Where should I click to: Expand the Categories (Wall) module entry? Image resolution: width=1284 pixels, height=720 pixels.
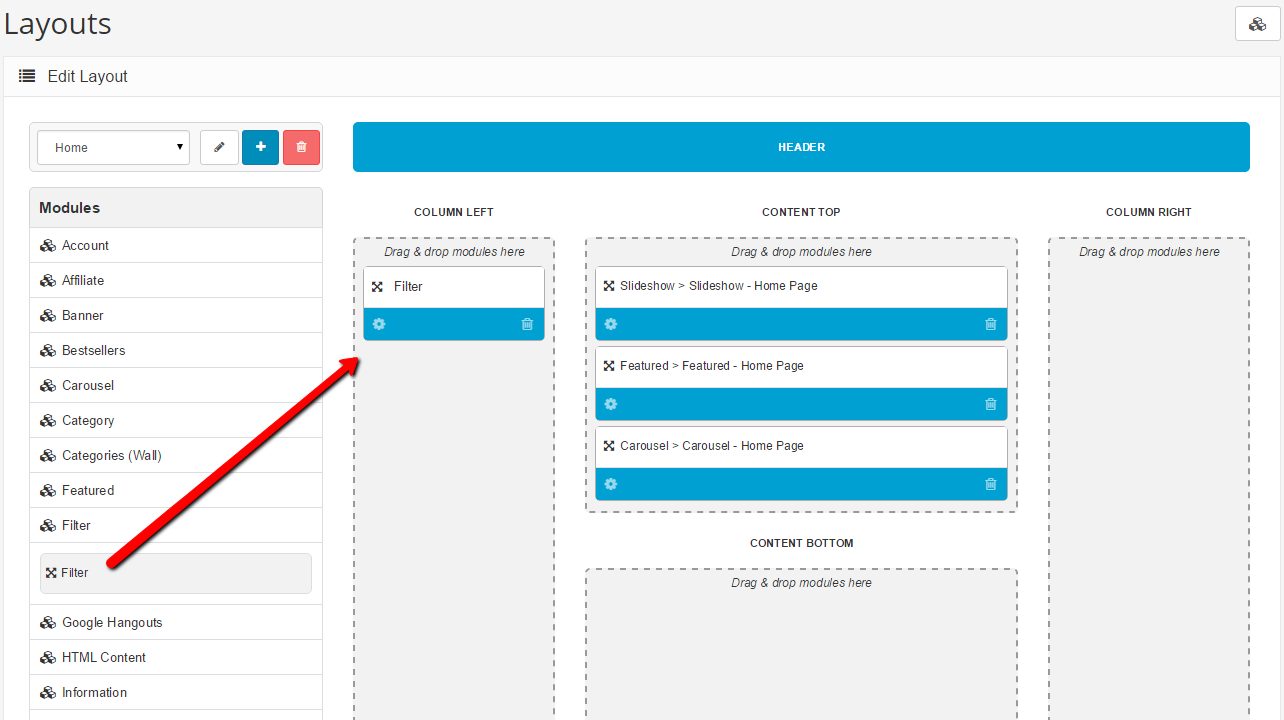(x=111, y=455)
